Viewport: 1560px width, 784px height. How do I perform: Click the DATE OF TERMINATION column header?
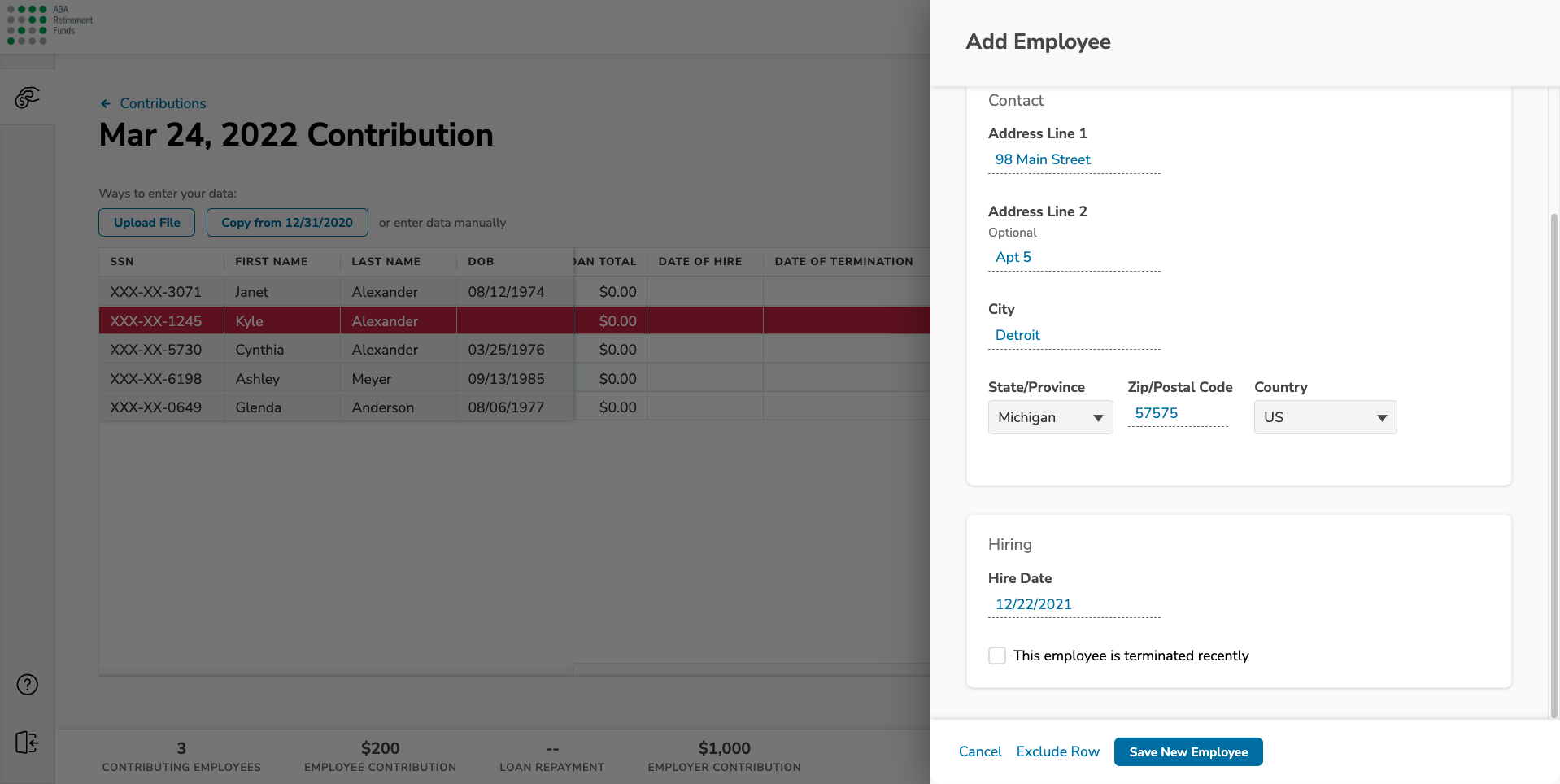[x=846, y=262]
